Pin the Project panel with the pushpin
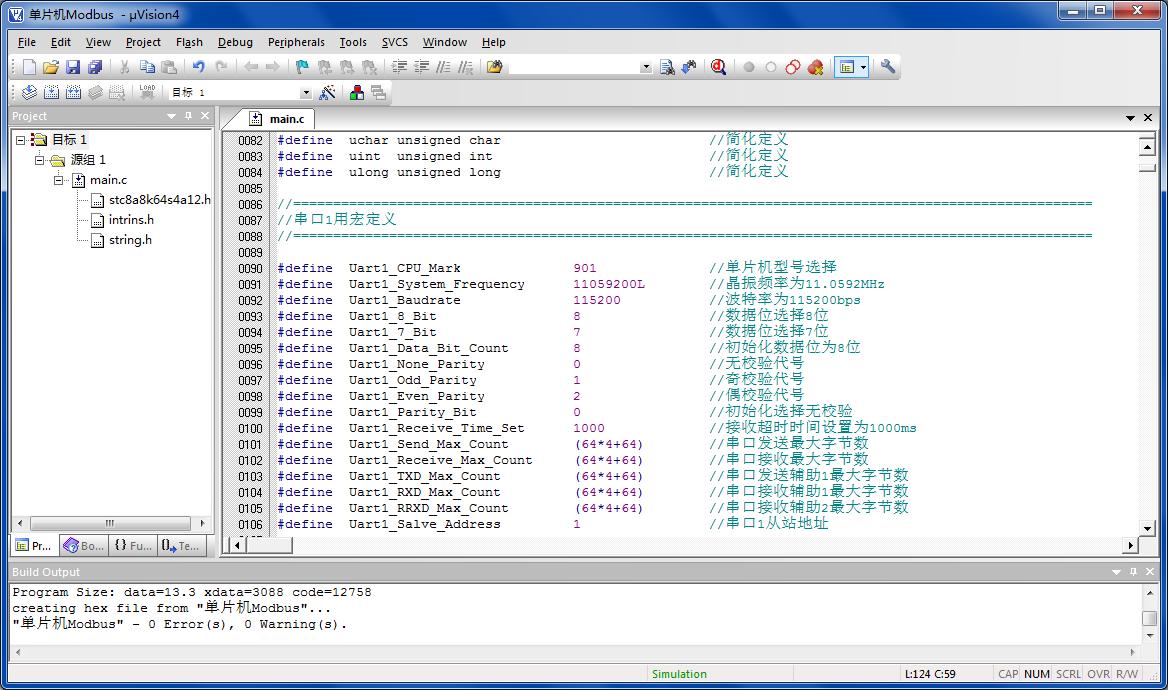The image size is (1168, 690). point(188,115)
